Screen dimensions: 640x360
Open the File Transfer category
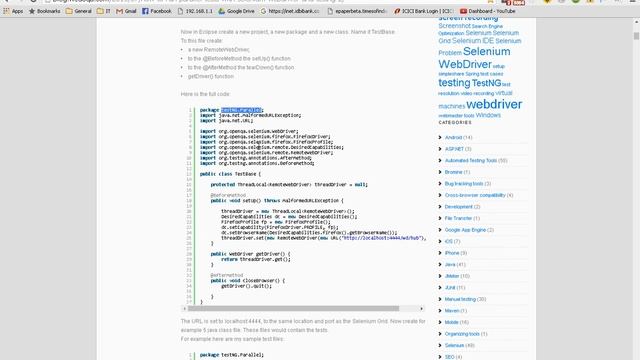458,218
